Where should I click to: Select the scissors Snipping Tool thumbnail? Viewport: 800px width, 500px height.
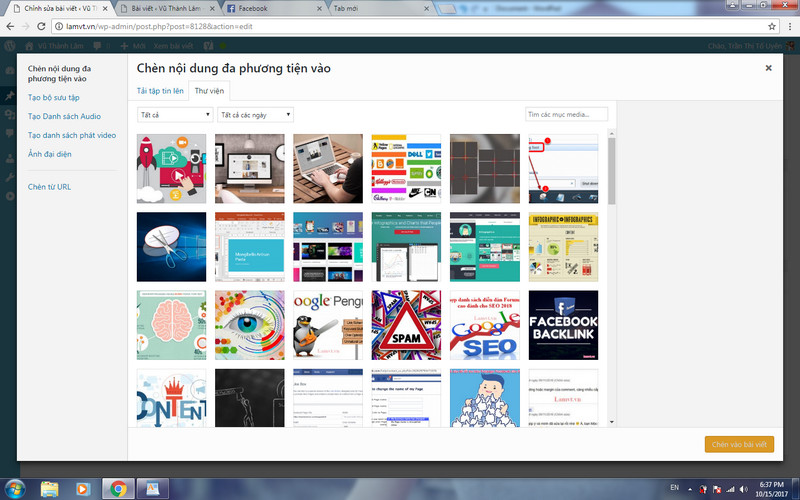click(171, 247)
